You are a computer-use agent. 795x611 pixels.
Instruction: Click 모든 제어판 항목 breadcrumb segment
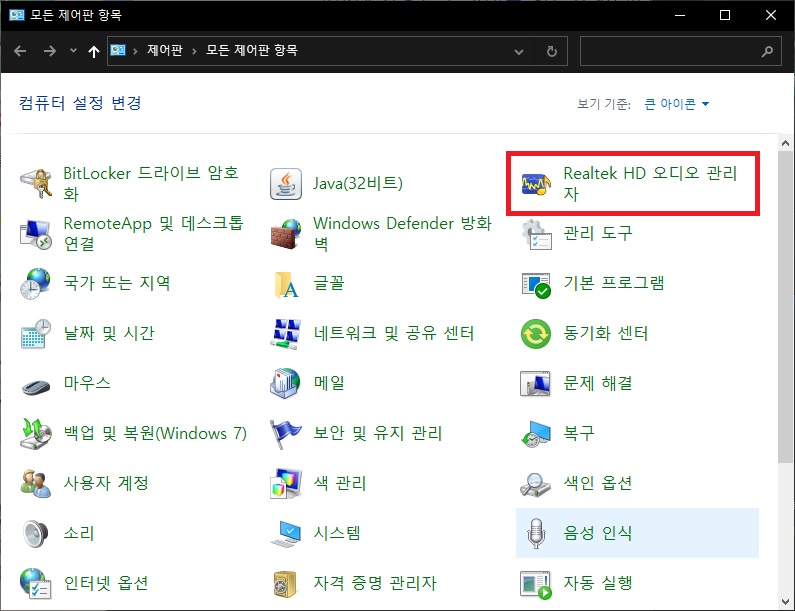[251, 50]
